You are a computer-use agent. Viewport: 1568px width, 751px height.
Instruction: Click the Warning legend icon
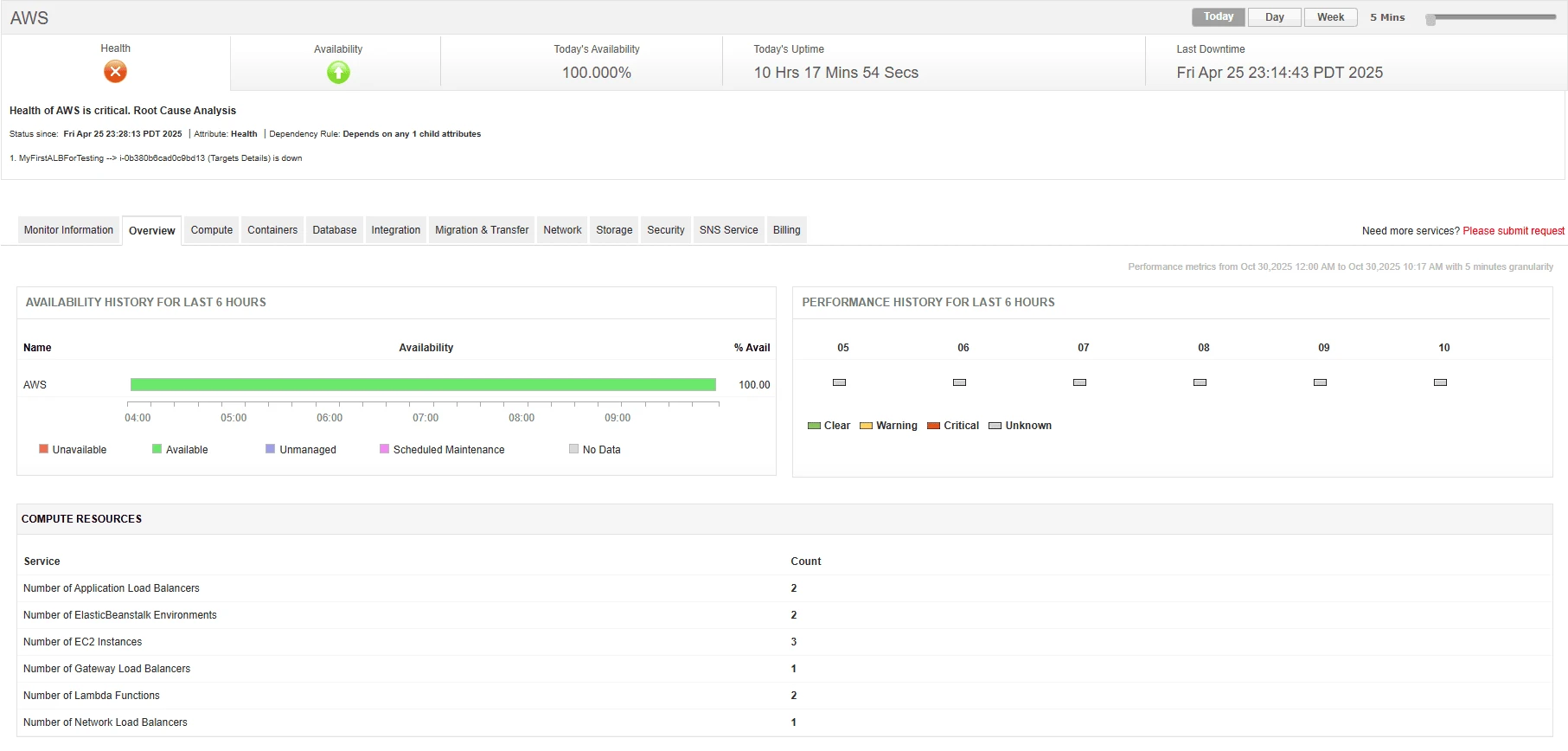point(866,426)
